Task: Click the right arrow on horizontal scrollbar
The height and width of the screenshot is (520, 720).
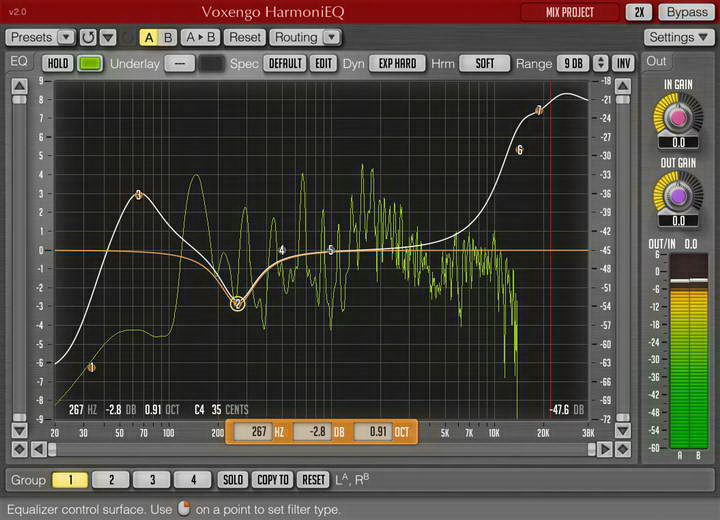Action: [x=604, y=449]
